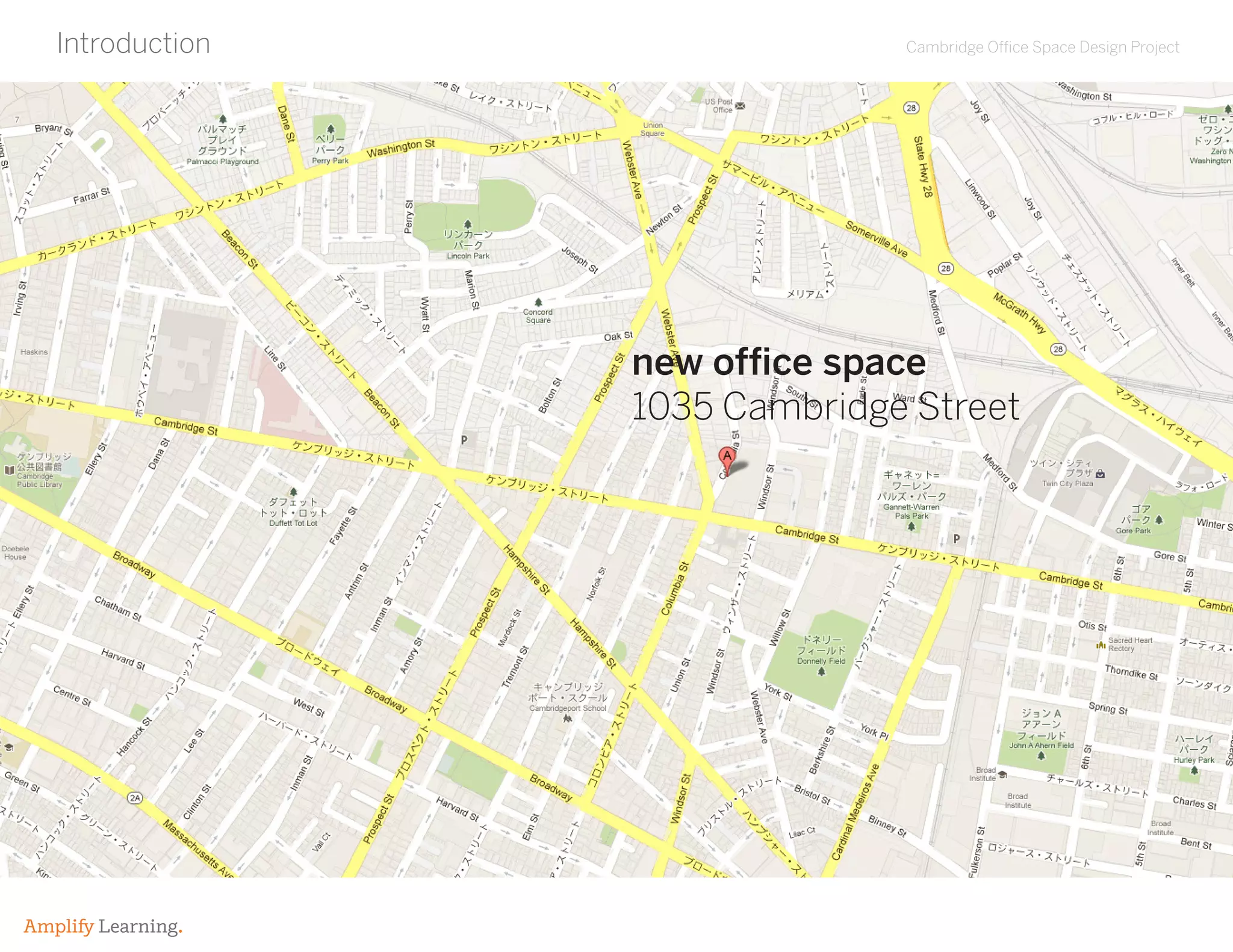Click the Twin City Plaza shopping icon

point(1101,474)
